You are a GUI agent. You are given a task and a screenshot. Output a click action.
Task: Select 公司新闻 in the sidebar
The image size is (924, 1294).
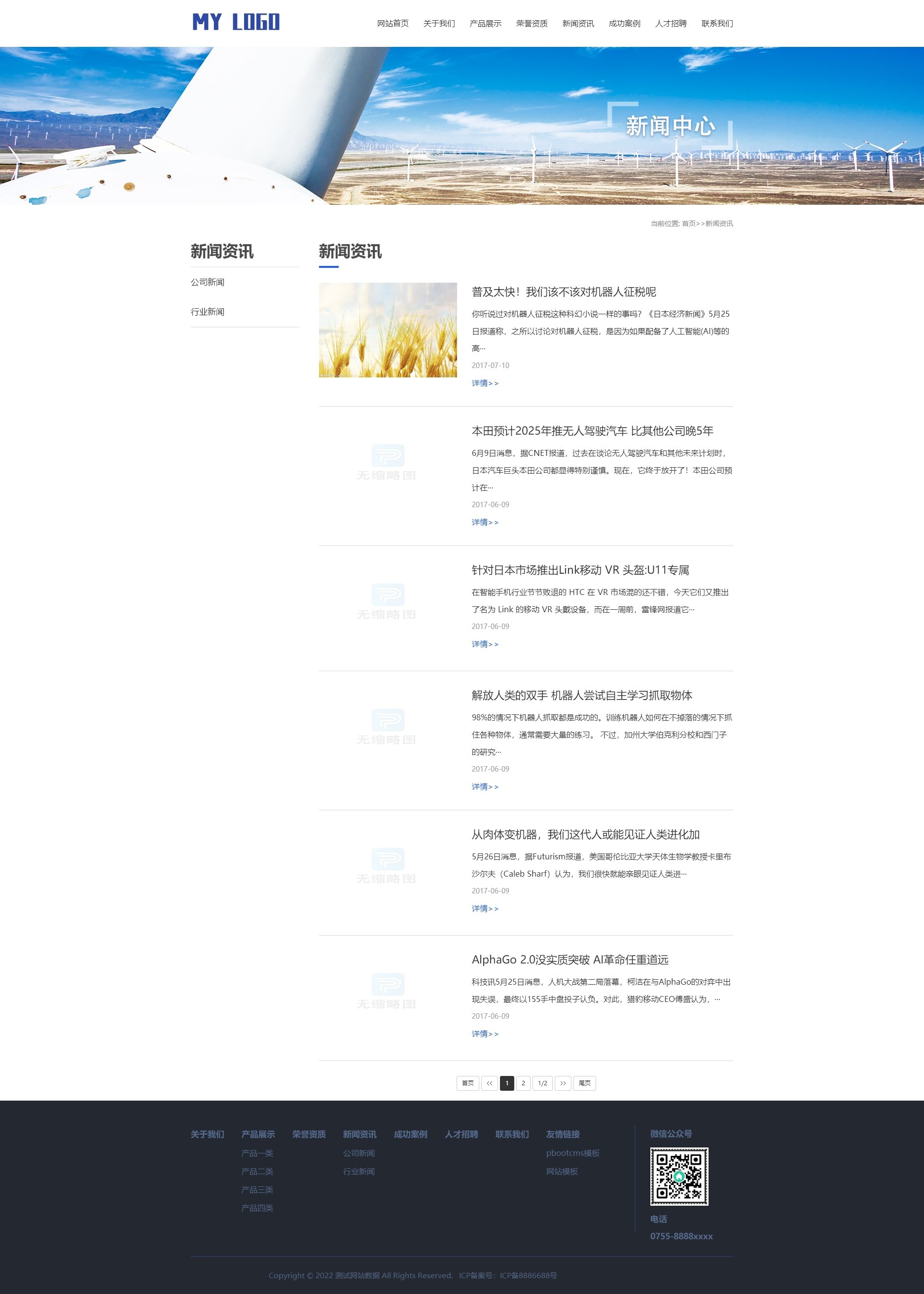tap(208, 282)
